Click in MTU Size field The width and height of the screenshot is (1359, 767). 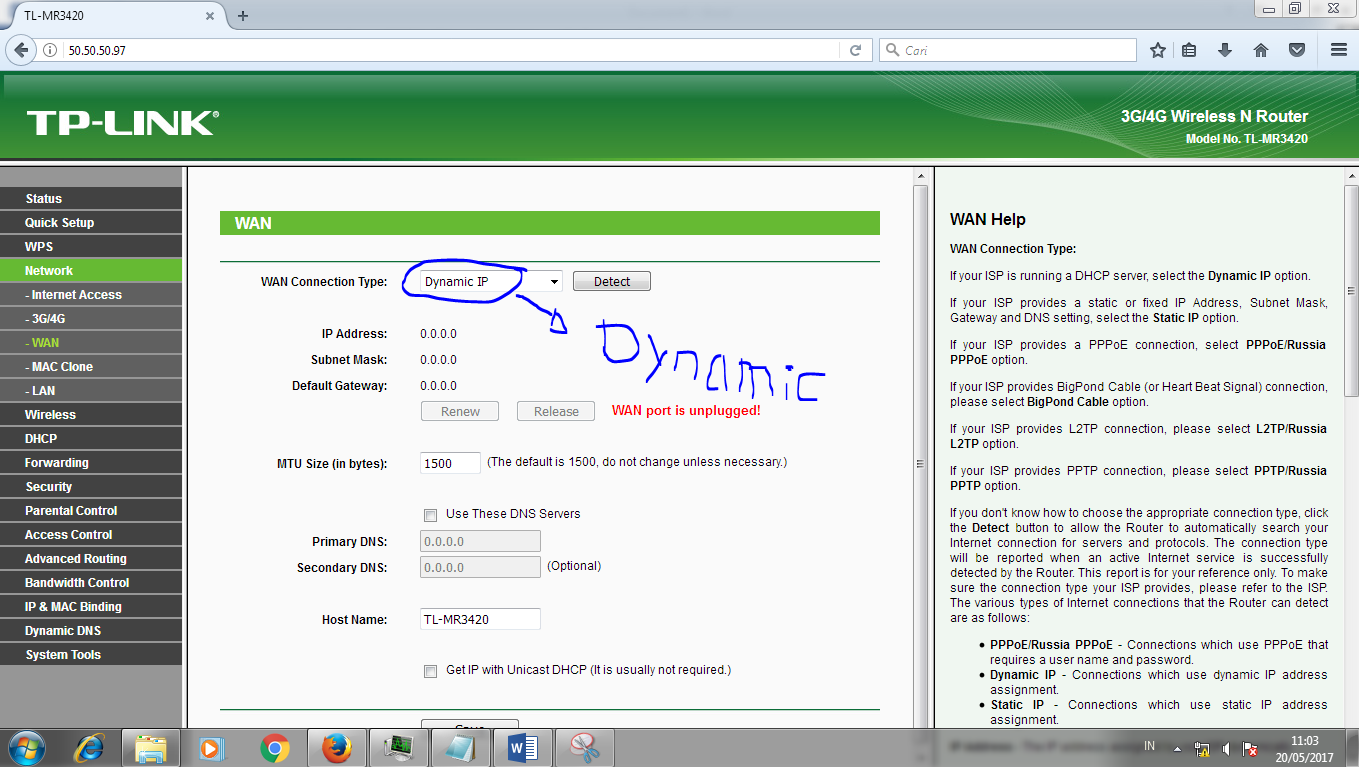(450, 463)
